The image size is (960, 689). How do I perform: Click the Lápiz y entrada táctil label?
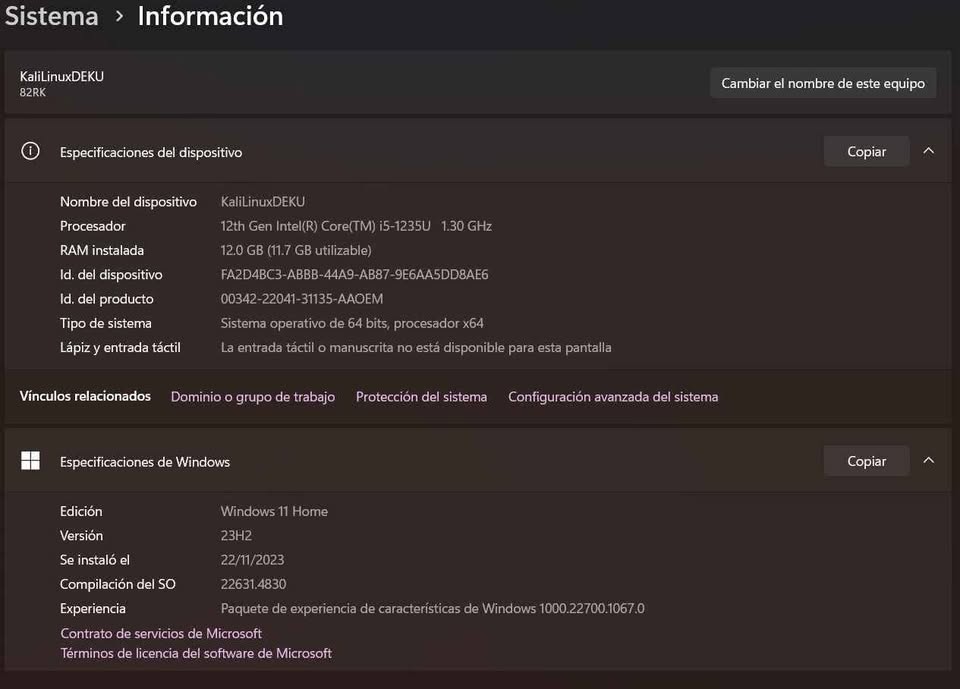point(120,347)
